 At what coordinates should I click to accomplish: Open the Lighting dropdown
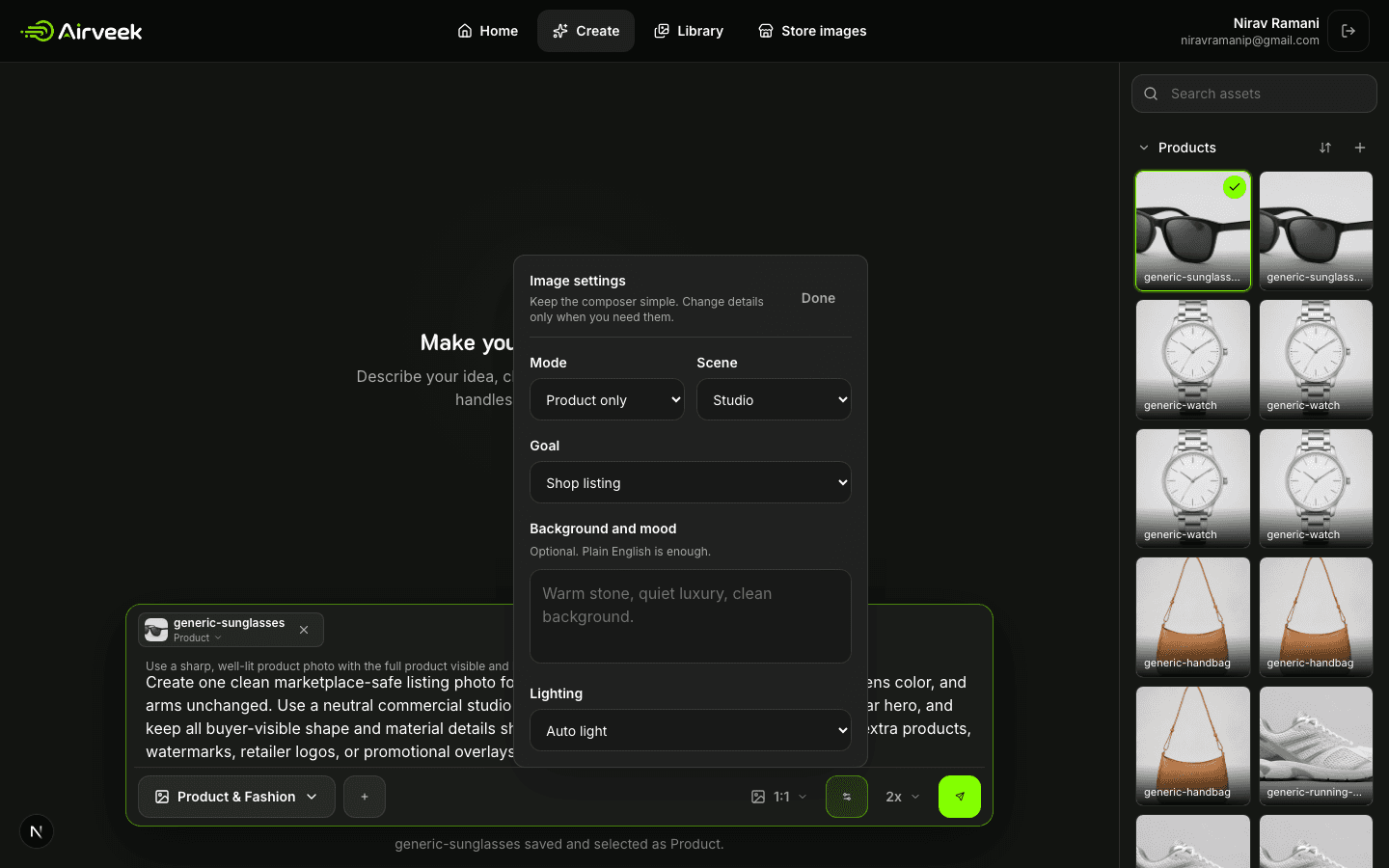tap(691, 730)
